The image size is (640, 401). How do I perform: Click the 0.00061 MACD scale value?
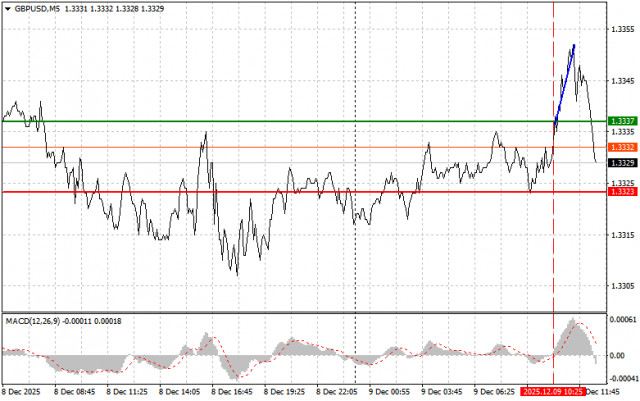coord(623,319)
